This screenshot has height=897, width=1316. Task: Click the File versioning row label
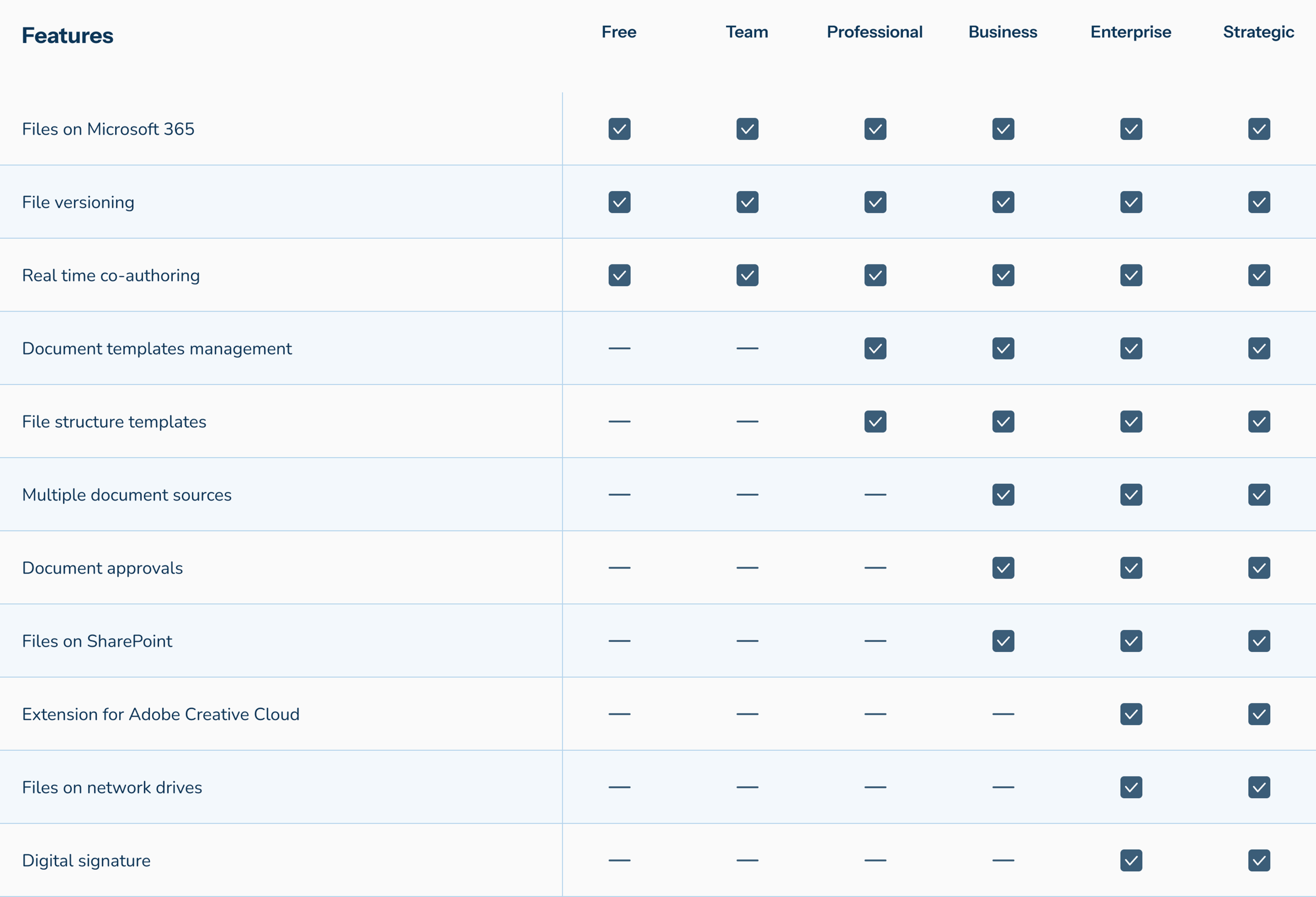pyautogui.click(x=78, y=202)
